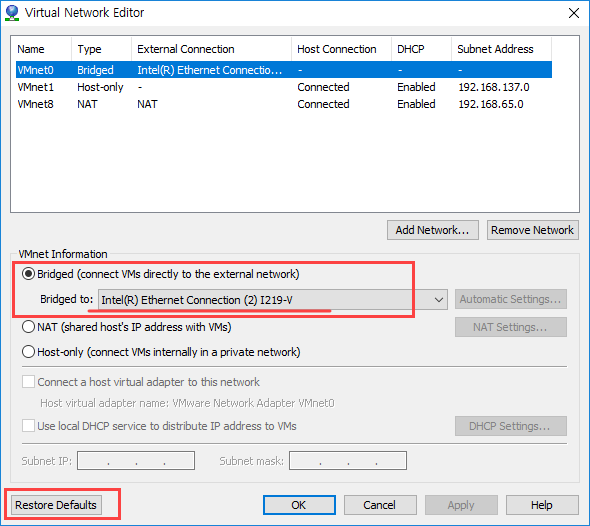Screen dimensions: 590x526
Task: Click the Subnet Address column header
Action: tap(502, 49)
